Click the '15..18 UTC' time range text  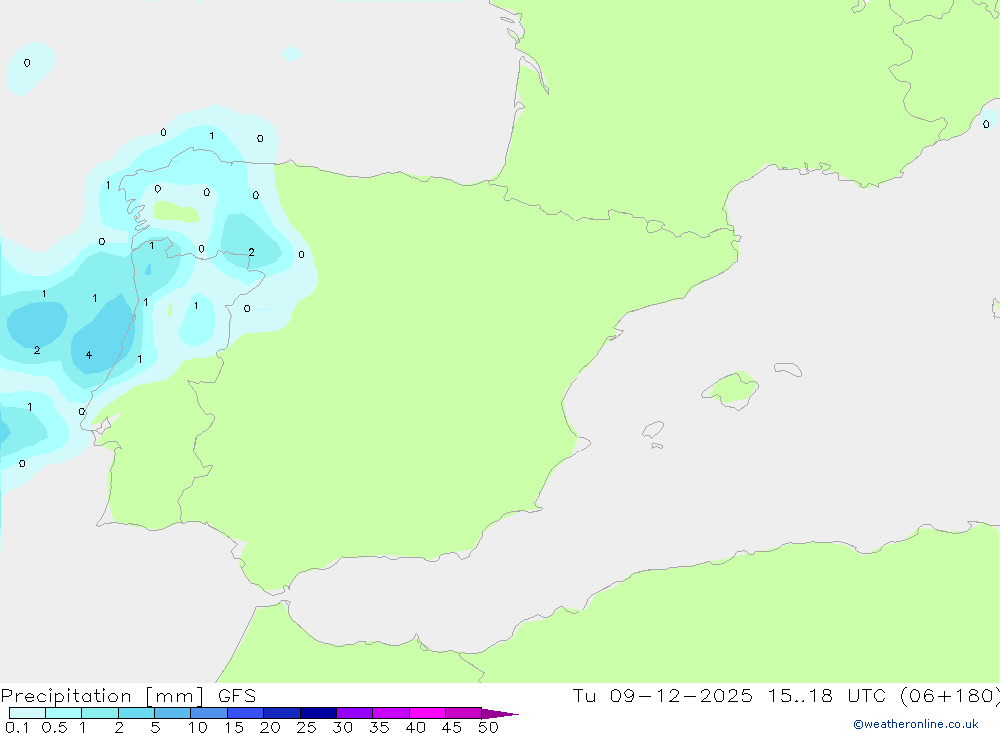827,695
